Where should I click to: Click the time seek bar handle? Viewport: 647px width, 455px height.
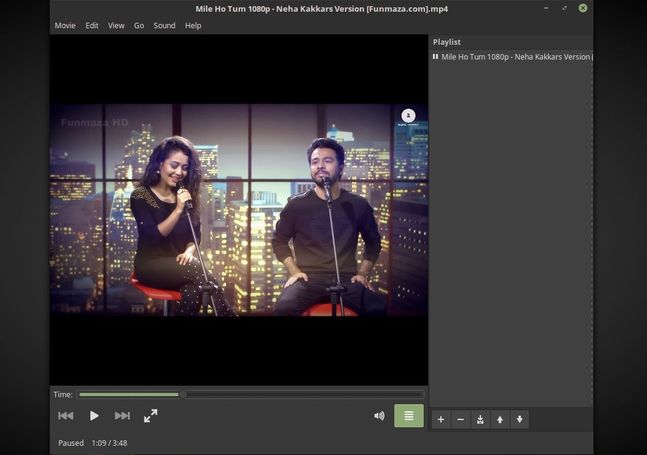(x=183, y=395)
